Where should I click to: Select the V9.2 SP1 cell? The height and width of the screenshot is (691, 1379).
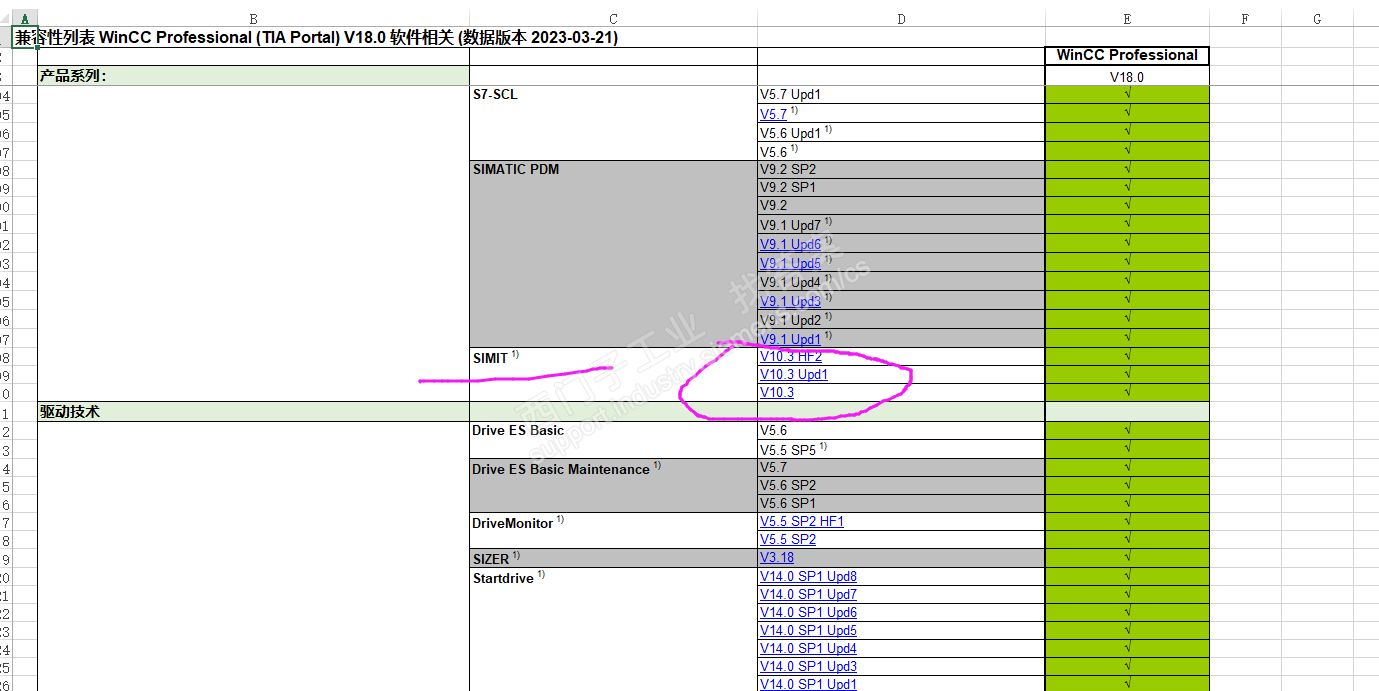[901, 187]
